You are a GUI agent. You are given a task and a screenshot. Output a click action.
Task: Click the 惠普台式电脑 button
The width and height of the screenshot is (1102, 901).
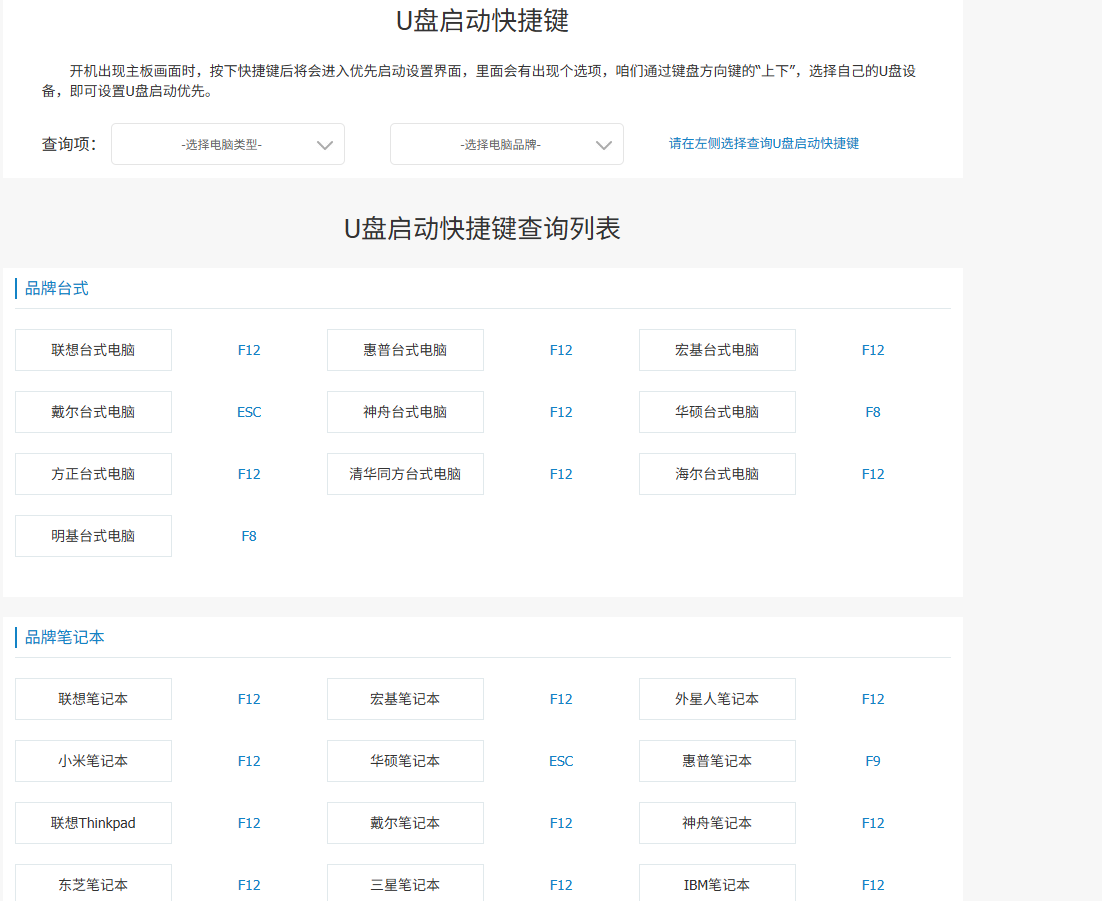(406, 350)
